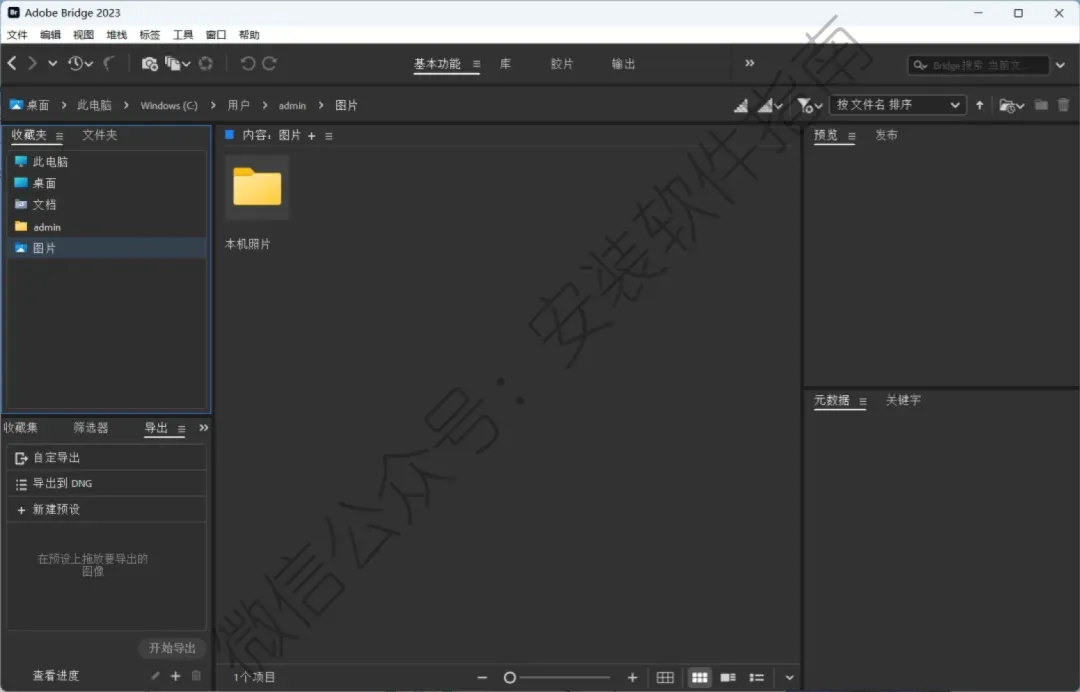1080x692 pixels.
Task: Go forward with the right arrow
Action: click(32, 63)
